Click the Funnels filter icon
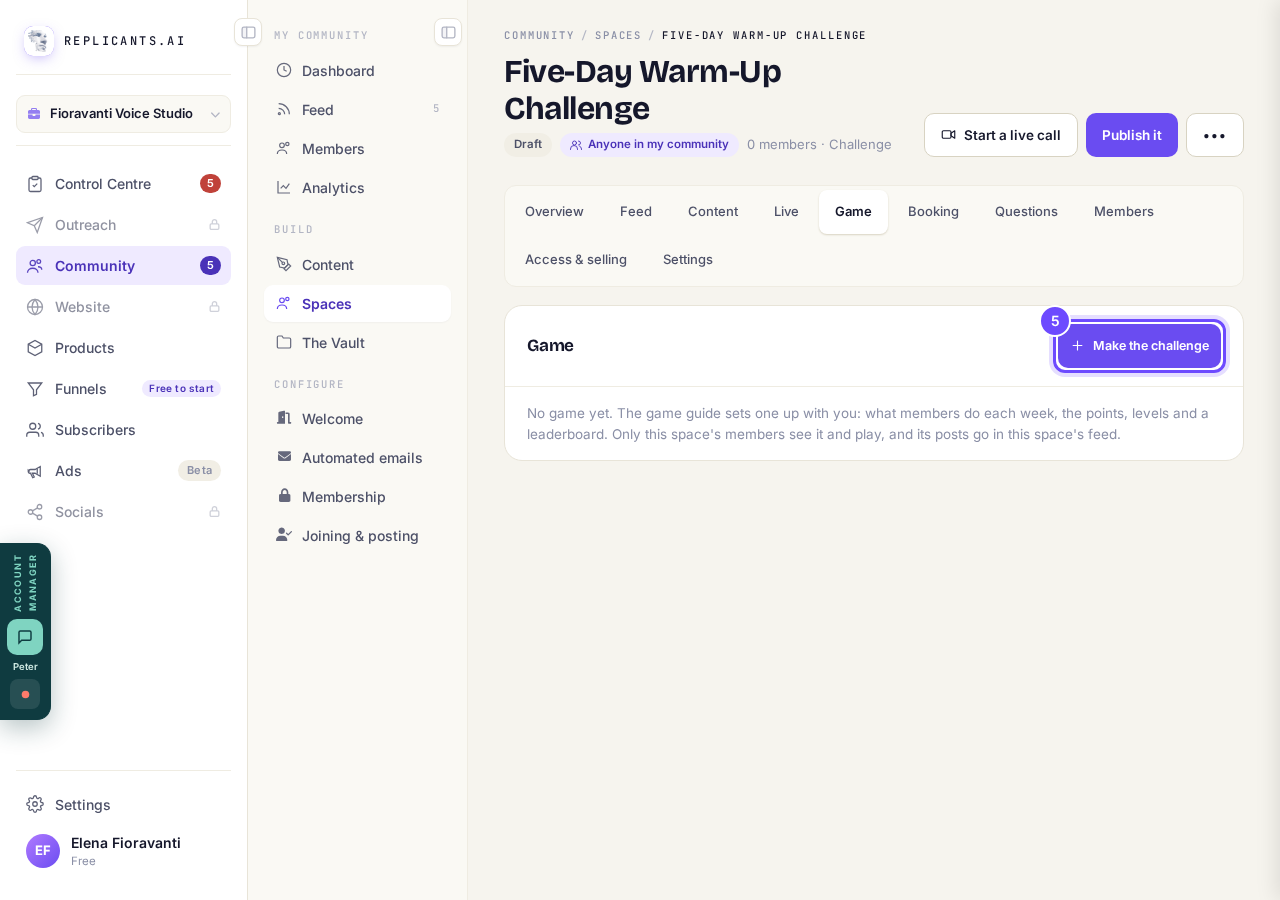Image resolution: width=1280 pixels, height=900 pixels. pos(35,389)
